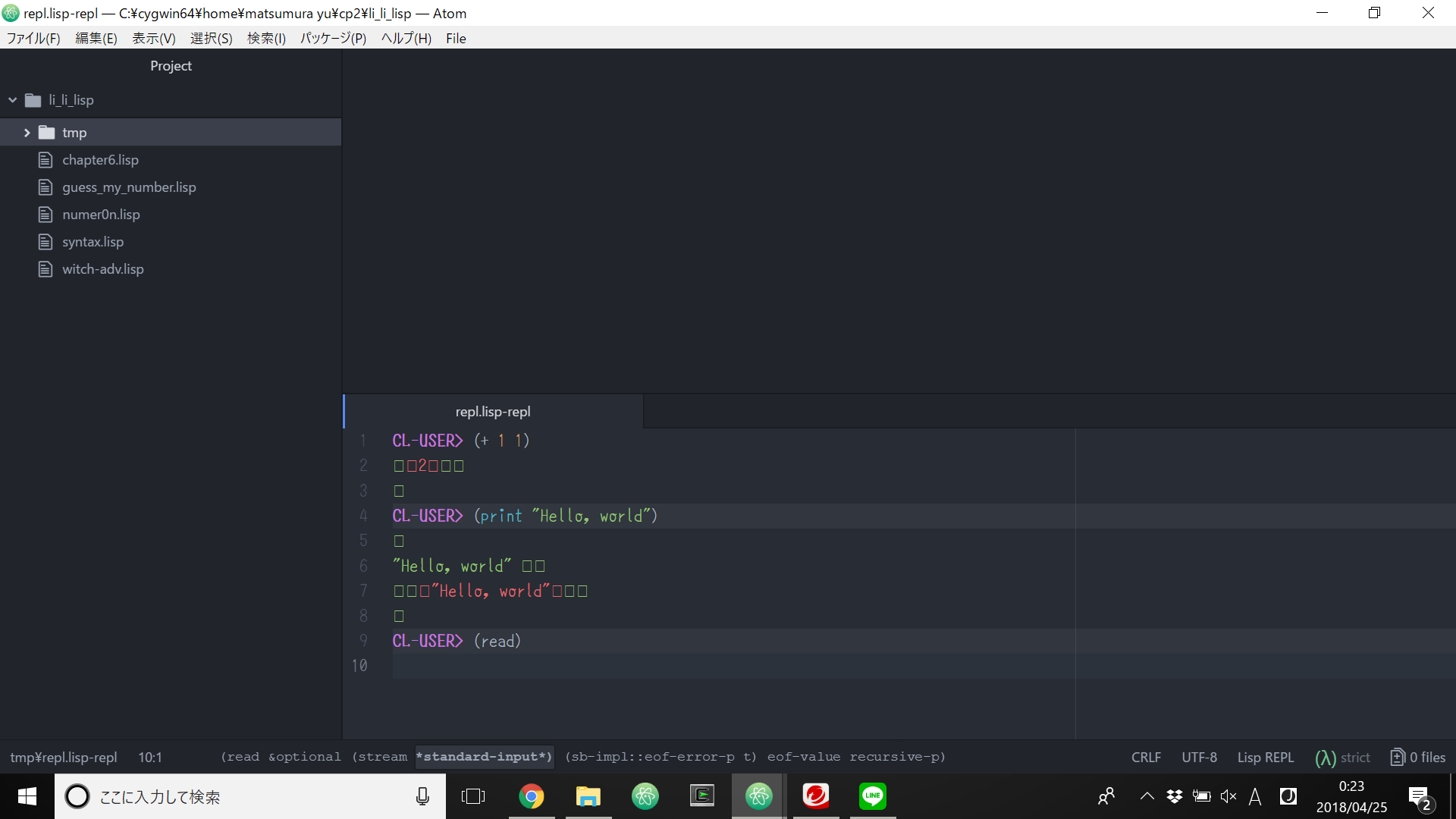The image size is (1456, 819).
Task: Open LINE from the taskbar
Action: (872, 796)
